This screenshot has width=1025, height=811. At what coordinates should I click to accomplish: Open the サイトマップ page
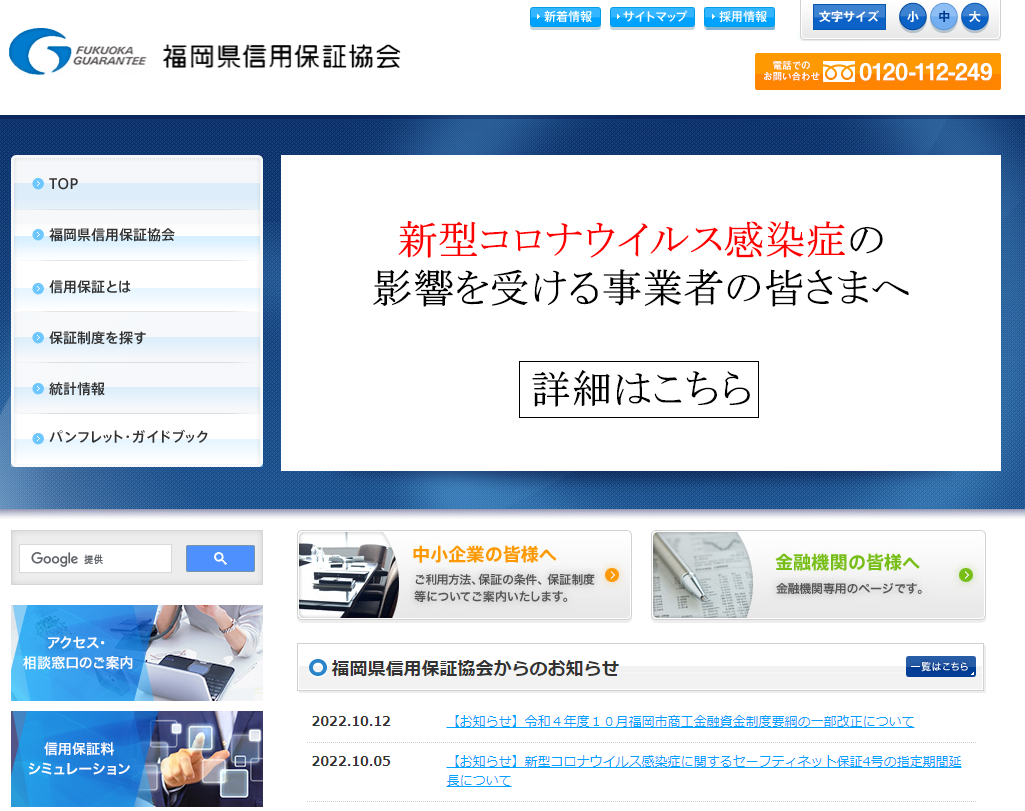tap(651, 17)
